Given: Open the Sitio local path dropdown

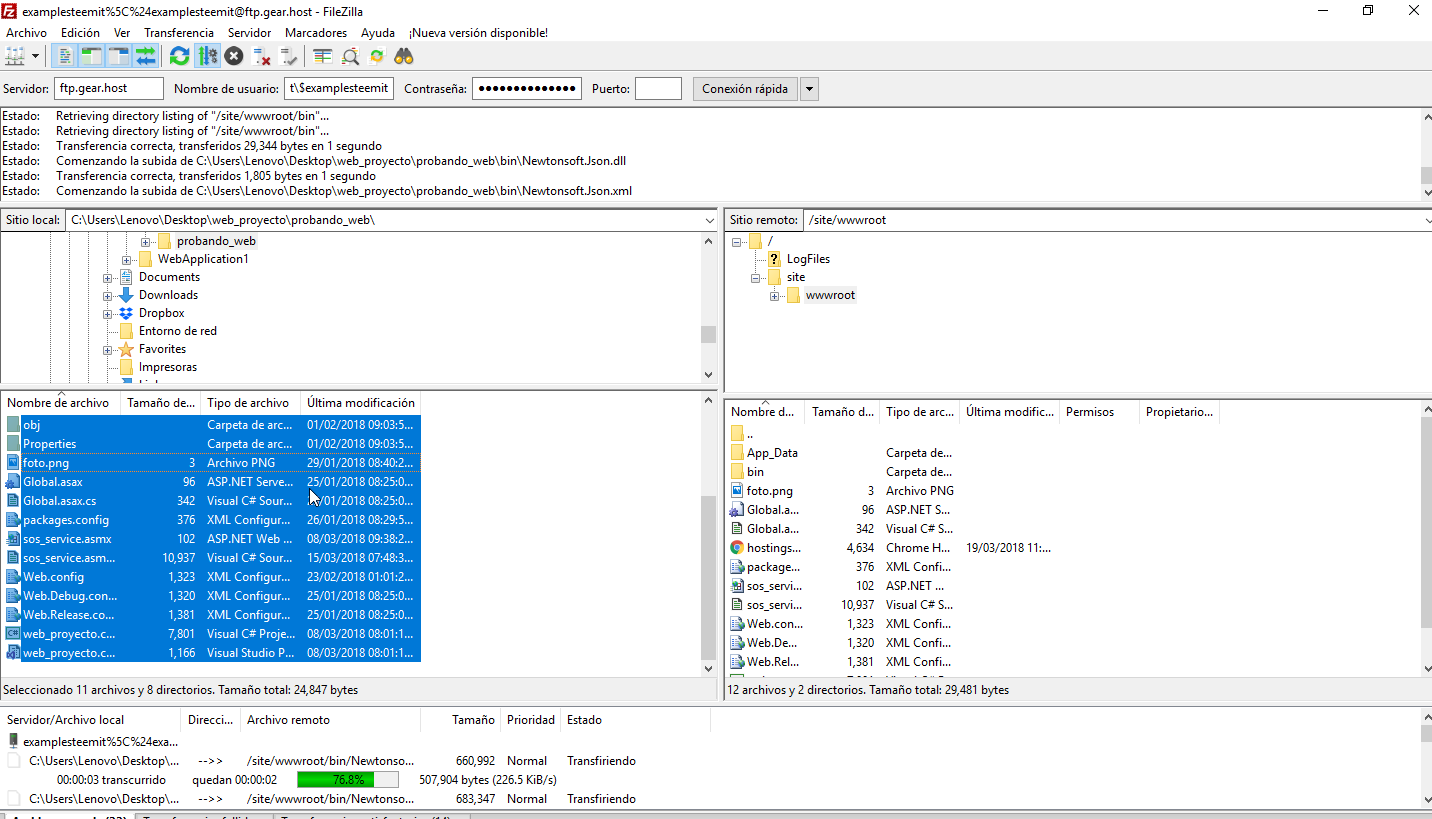Looking at the screenshot, I should 708,219.
